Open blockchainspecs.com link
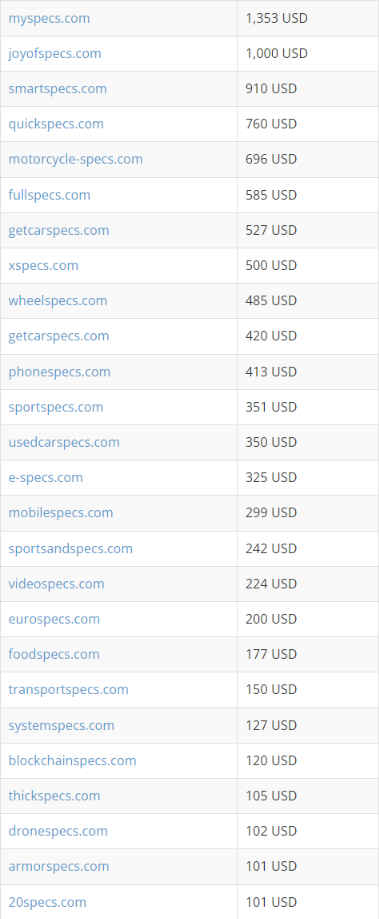Screen dimensions: 379x919 pos(72,761)
